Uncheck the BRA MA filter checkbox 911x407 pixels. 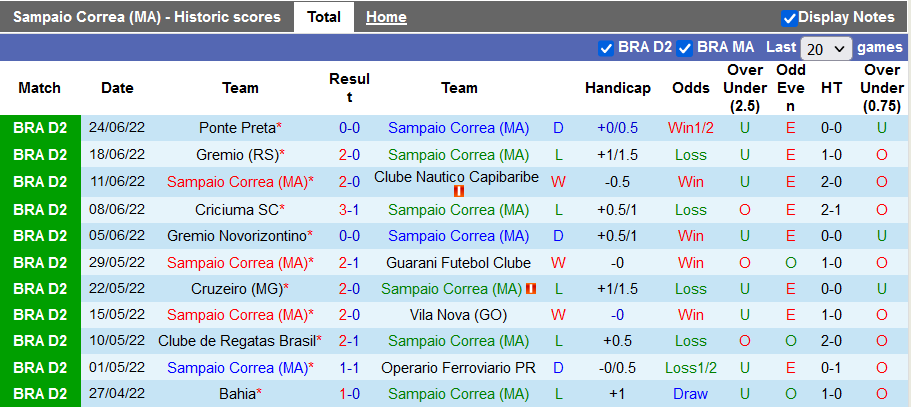point(685,48)
